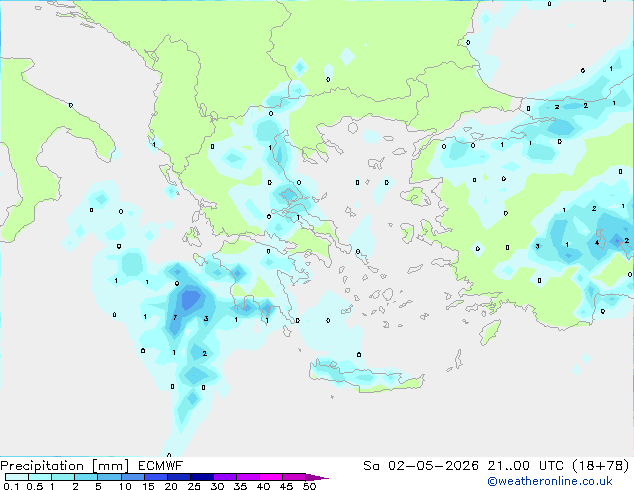Select the 0.1 to 0.5 legend swatch
Image resolution: width=634 pixels, height=490 pixels.
tap(17, 477)
